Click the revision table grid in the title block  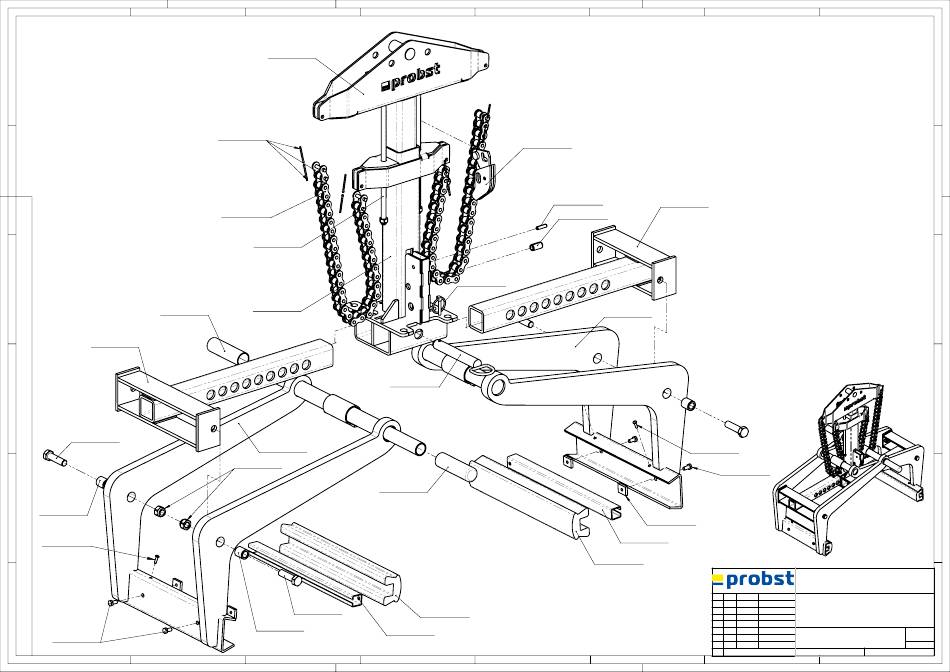754,625
